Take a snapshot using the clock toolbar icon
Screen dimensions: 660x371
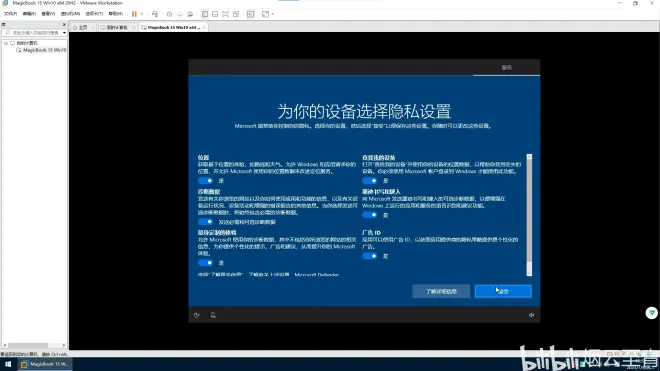[169, 14]
